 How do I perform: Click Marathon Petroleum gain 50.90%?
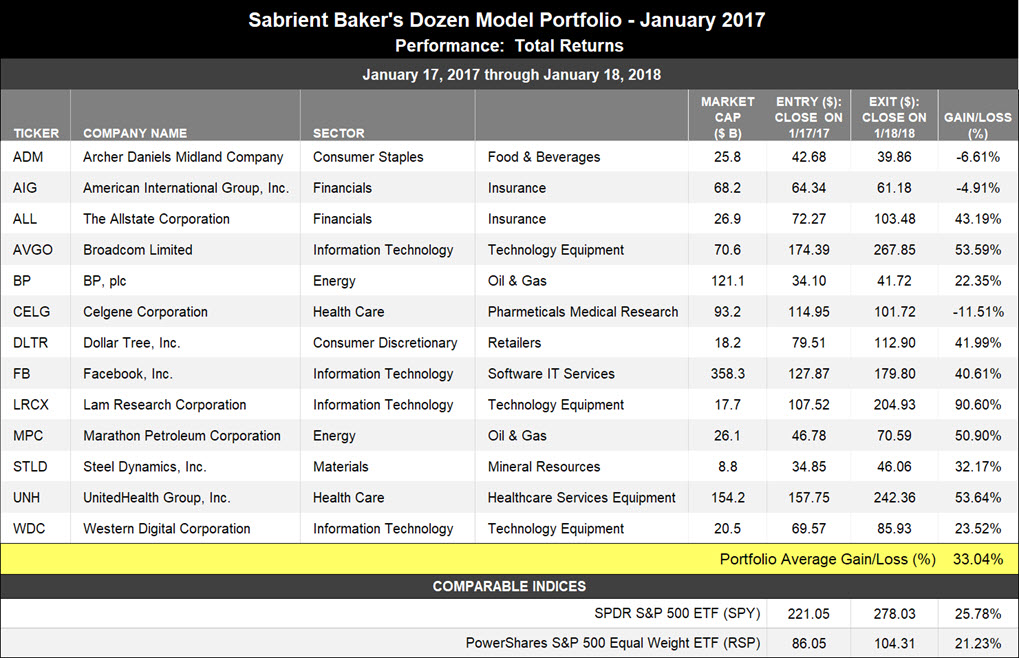978,436
